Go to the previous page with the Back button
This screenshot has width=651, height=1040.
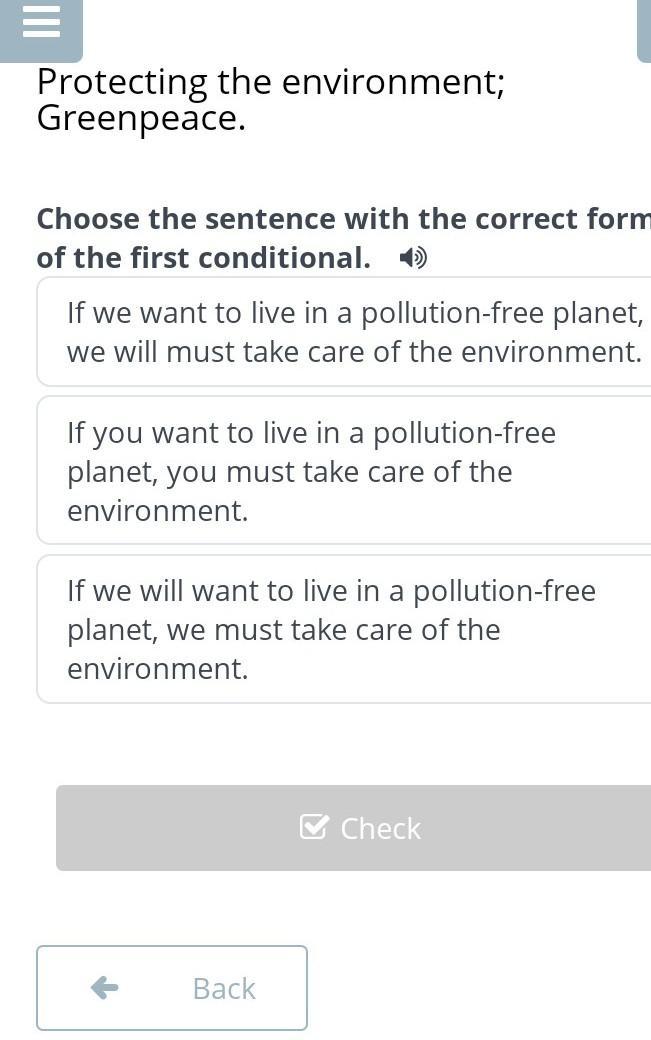click(172, 988)
